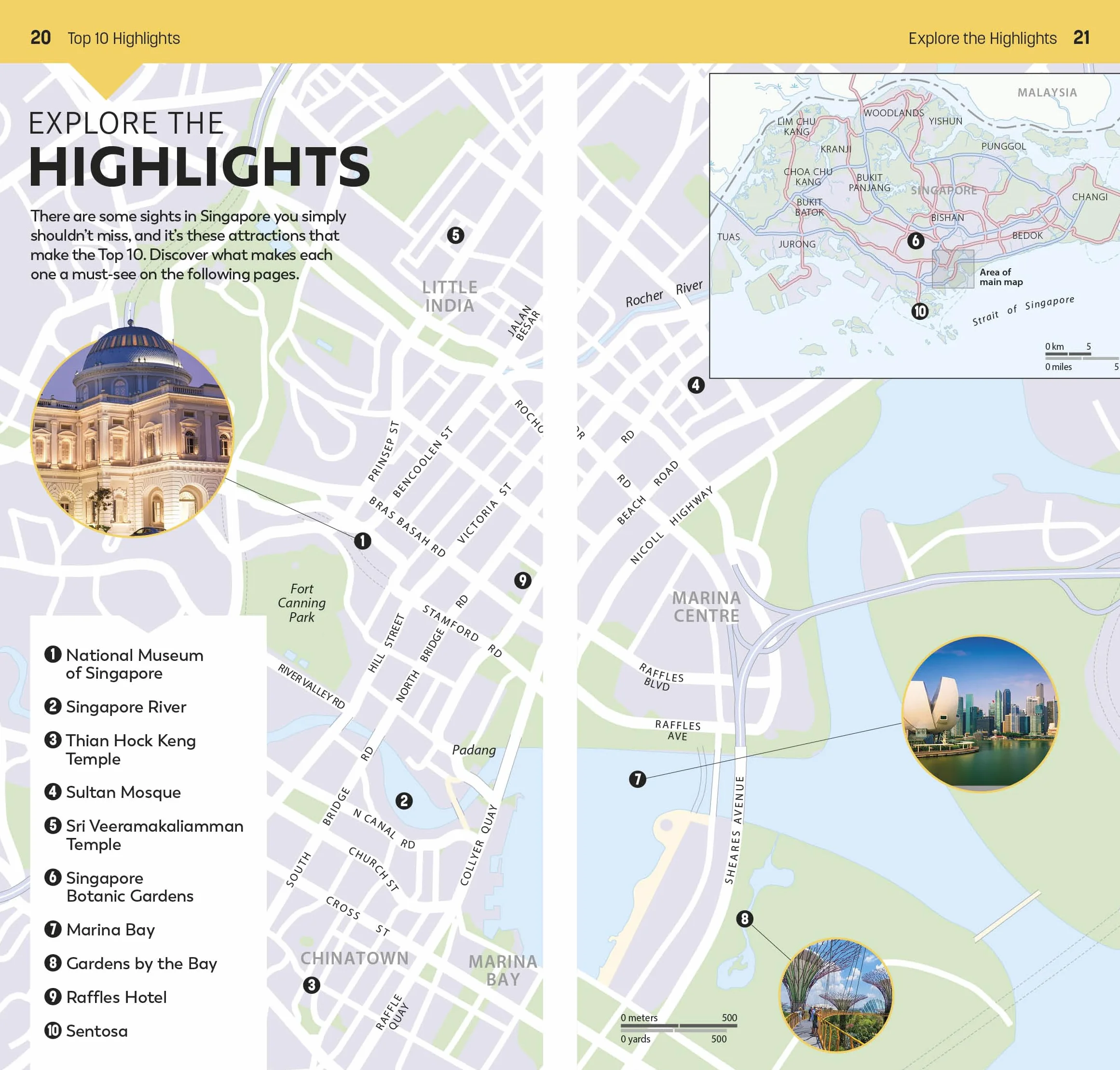The image size is (1120, 1070).
Task: Click legend number 9 bullet icon
Action: point(53,996)
